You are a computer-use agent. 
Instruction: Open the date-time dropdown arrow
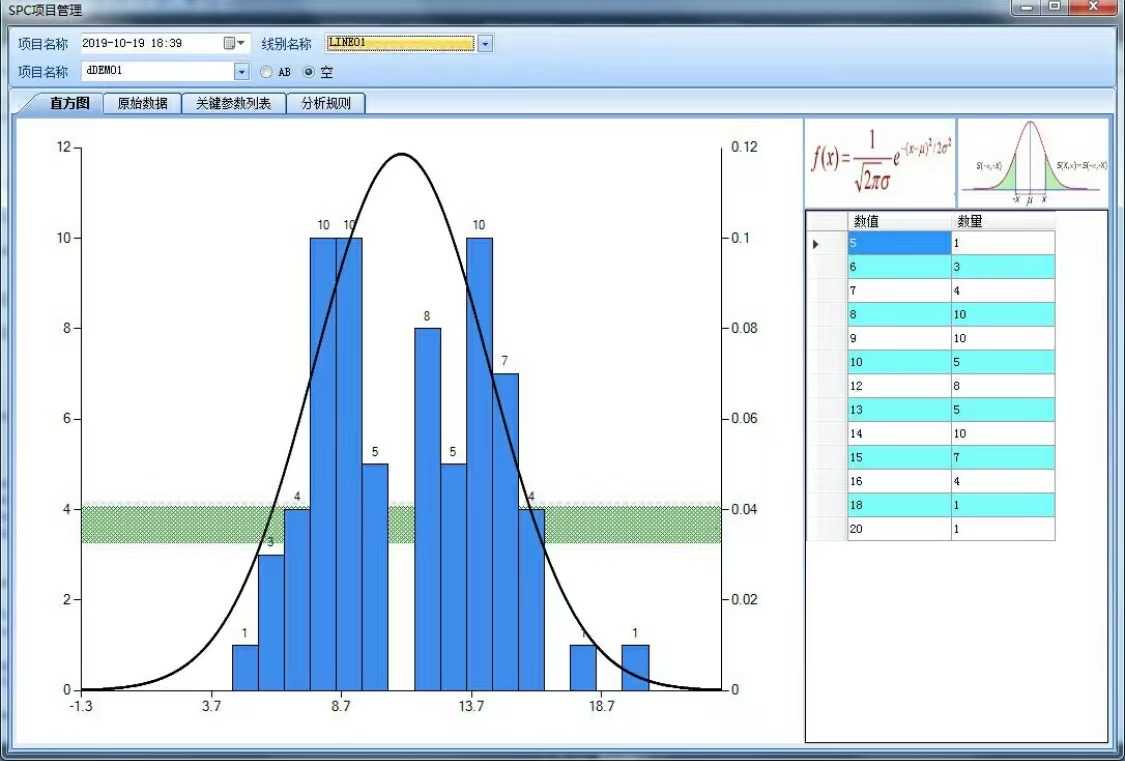[x=241, y=43]
